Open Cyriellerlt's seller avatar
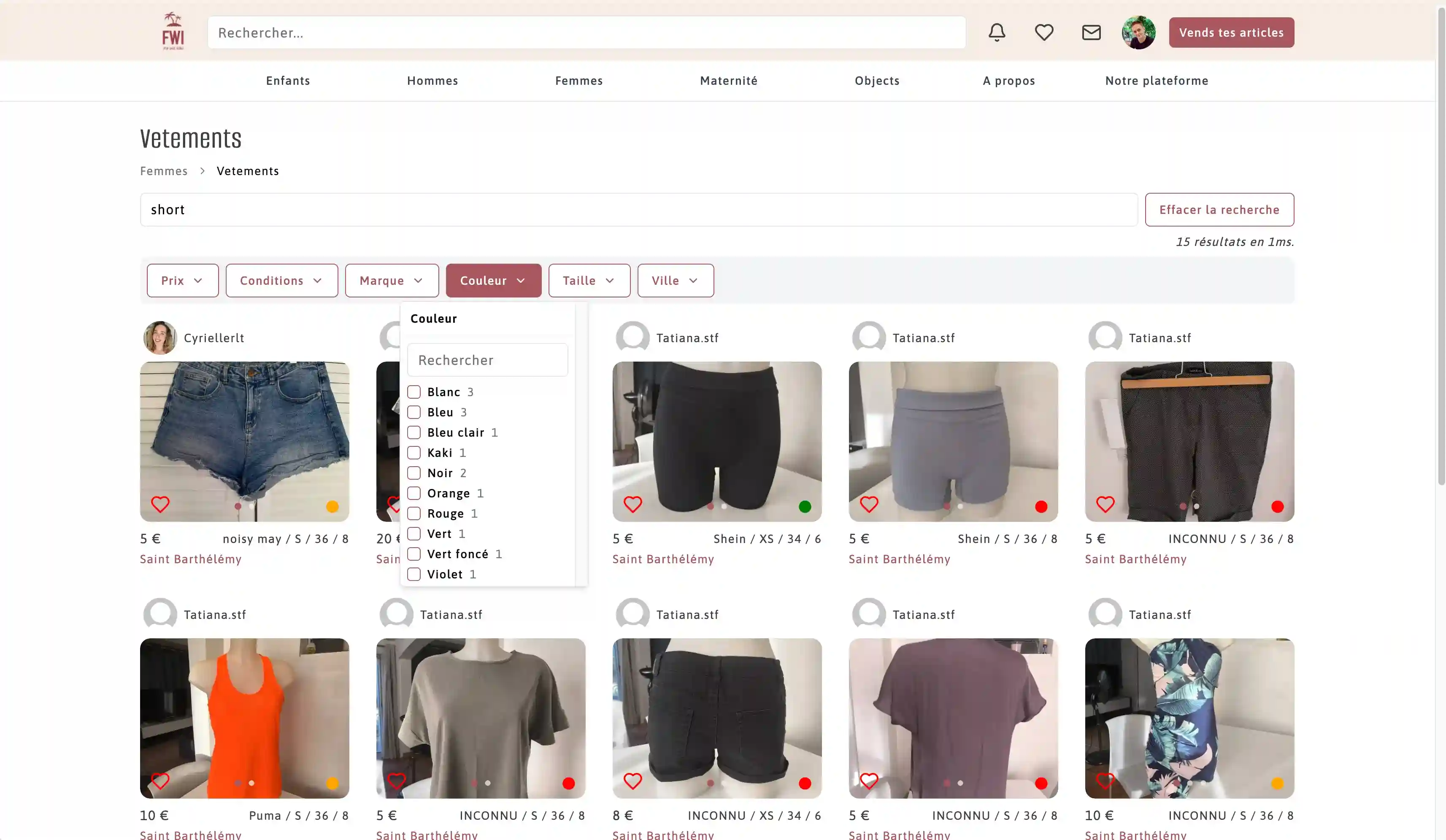Screen dimensions: 1446x840 coord(159,338)
